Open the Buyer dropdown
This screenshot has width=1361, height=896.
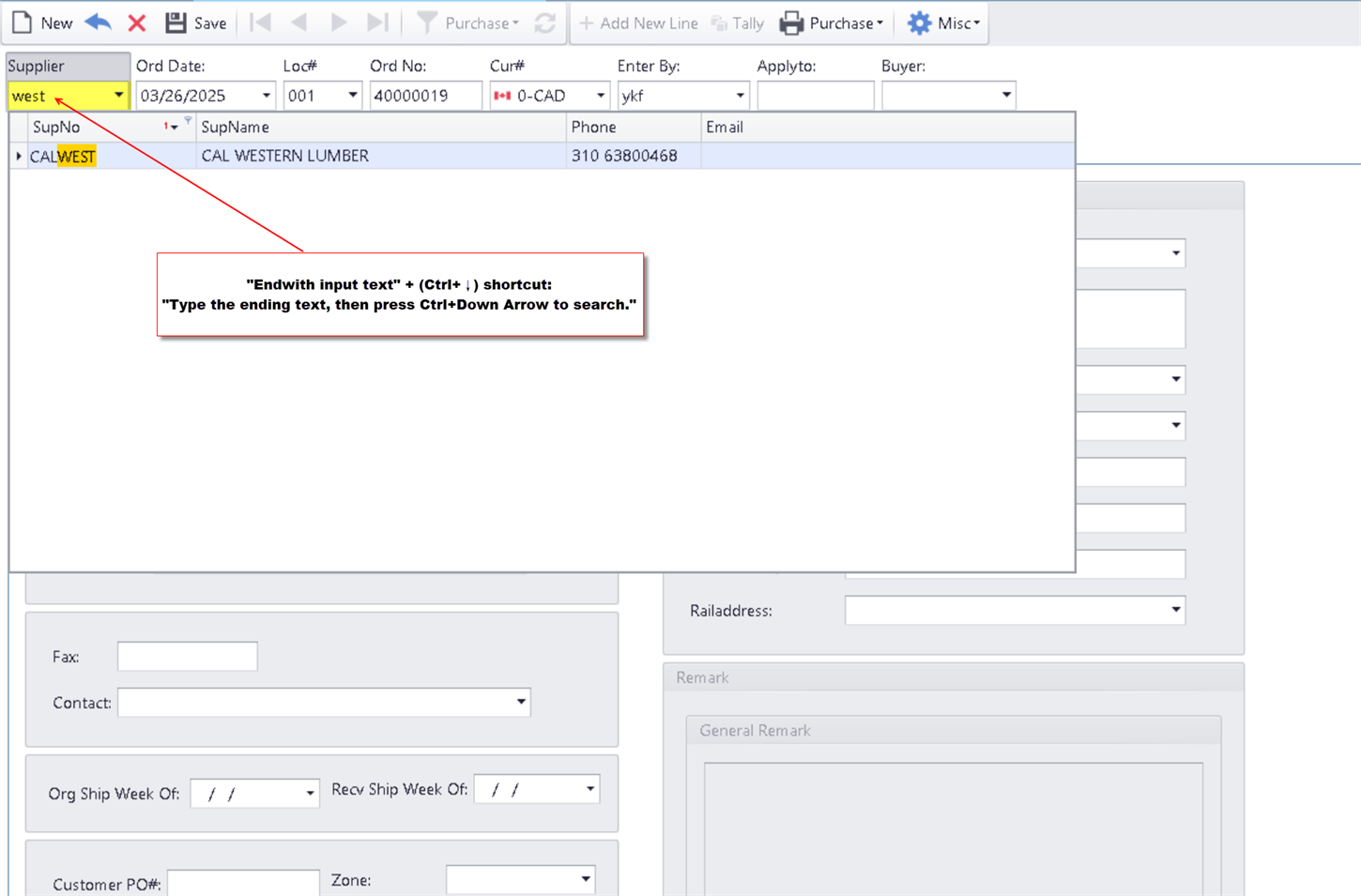[1006, 96]
